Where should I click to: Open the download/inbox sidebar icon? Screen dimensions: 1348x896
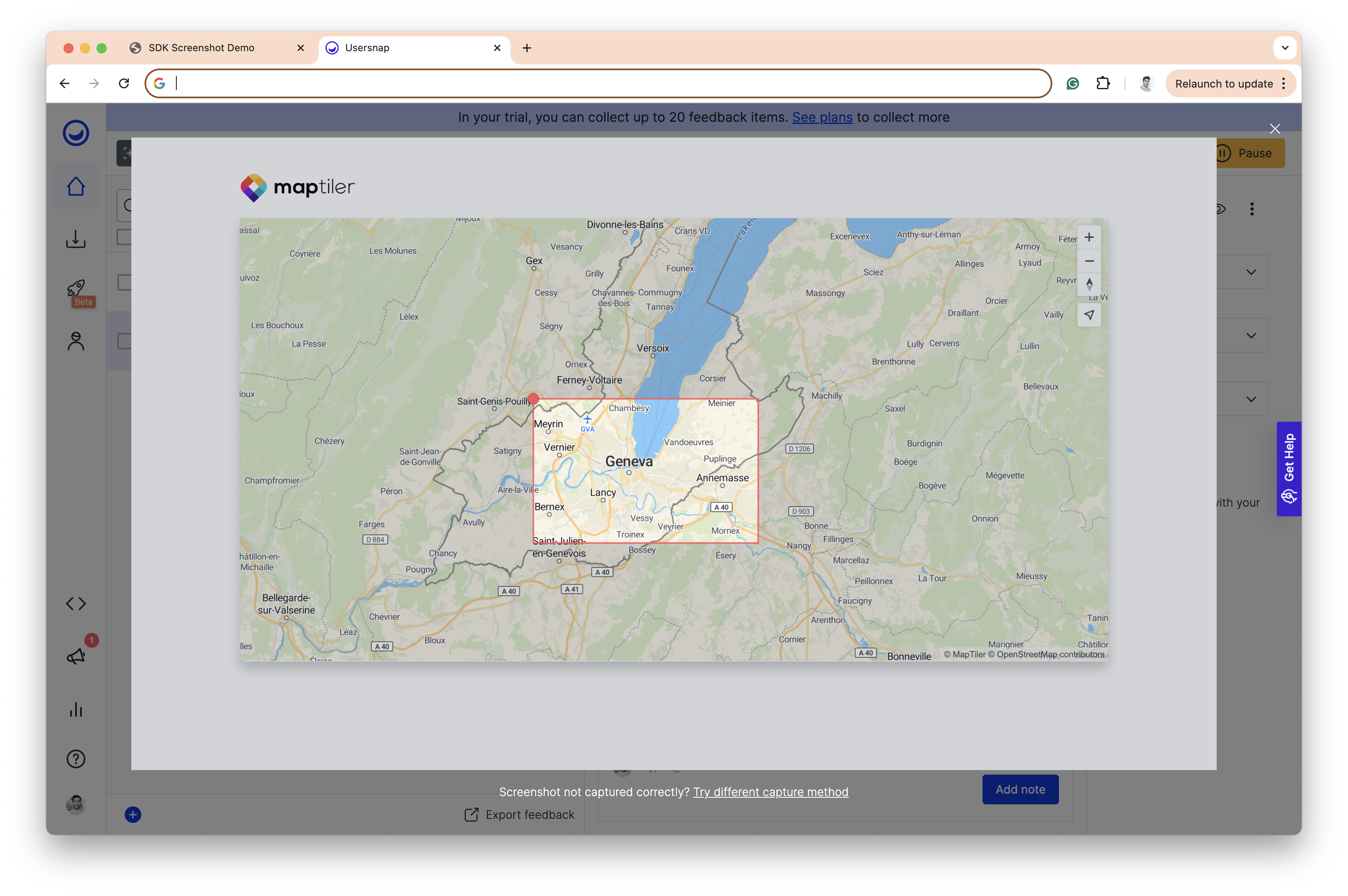pyautogui.click(x=76, y=239)
